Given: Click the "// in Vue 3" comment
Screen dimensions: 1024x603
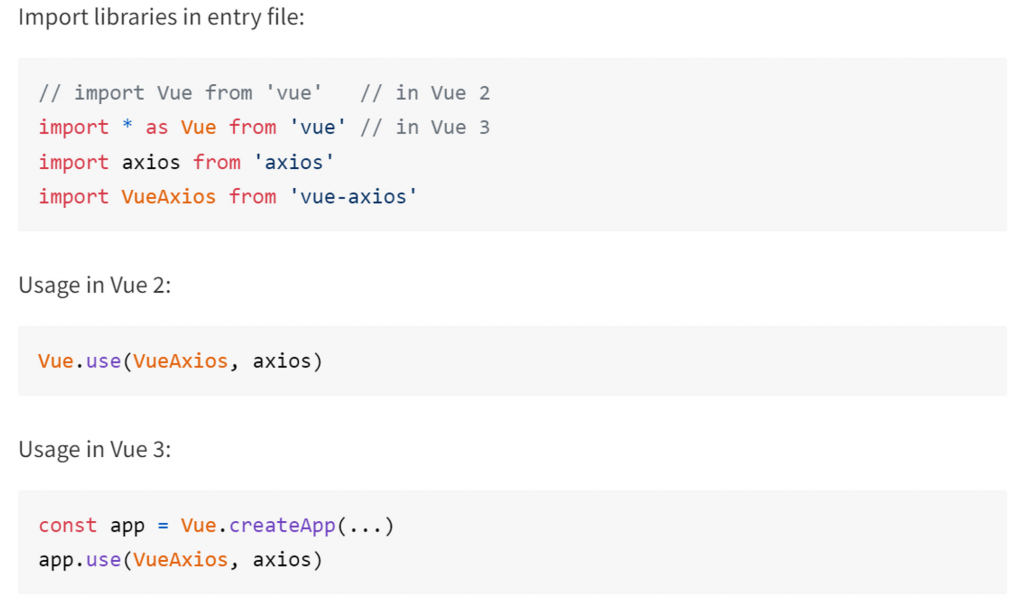Looking at the screenshot, I should tap(425, 127).
